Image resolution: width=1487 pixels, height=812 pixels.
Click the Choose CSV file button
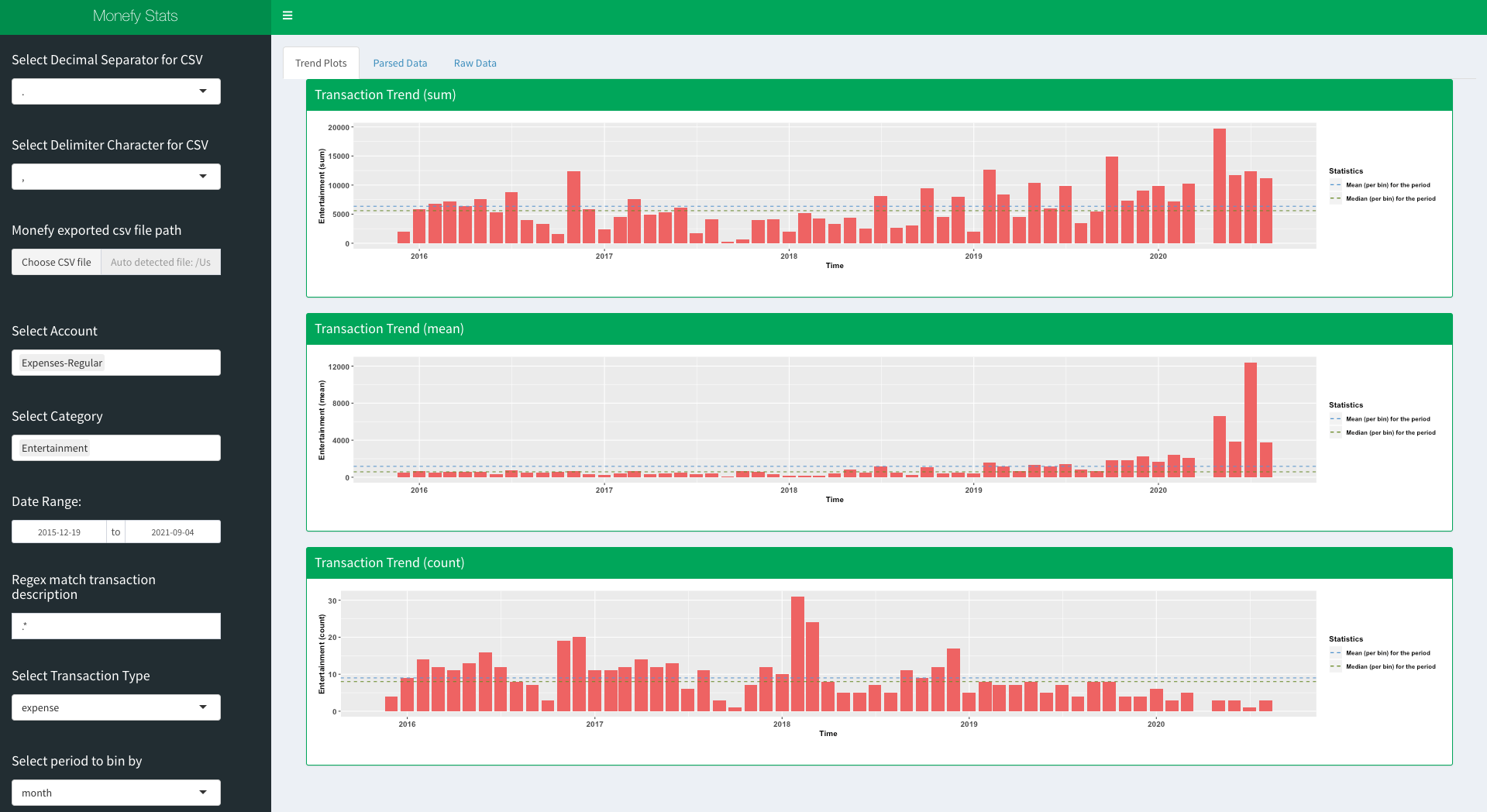tap(57, 262)
